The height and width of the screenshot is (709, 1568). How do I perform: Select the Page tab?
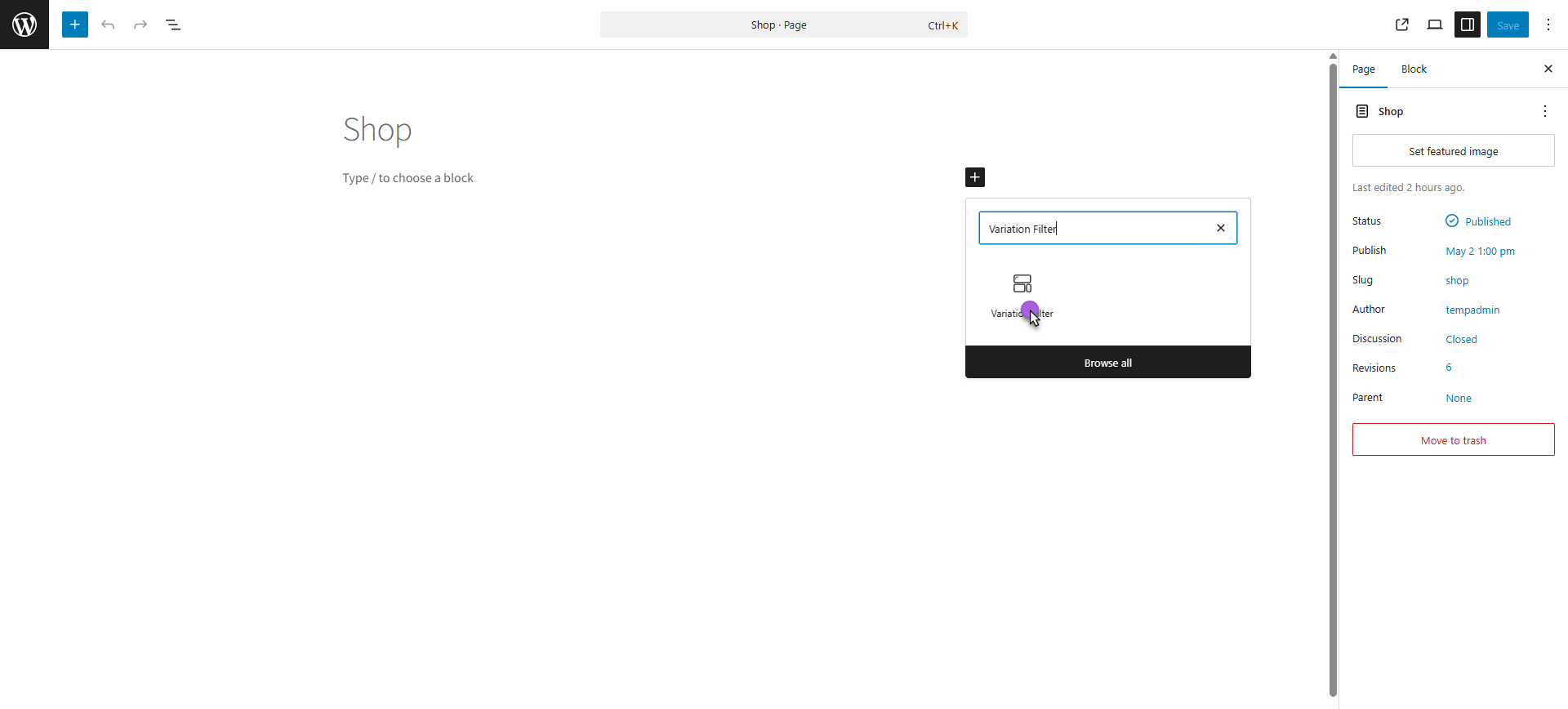coord(1363,69)
